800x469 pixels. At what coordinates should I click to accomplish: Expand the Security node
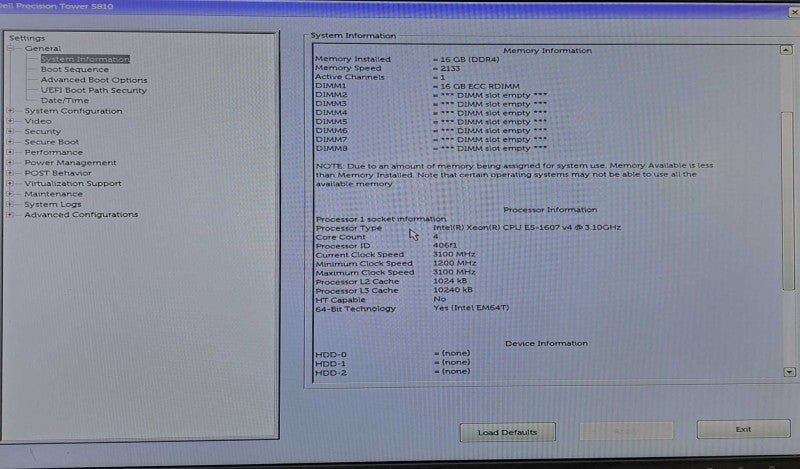pyautogui.click(x=11, y=132)
